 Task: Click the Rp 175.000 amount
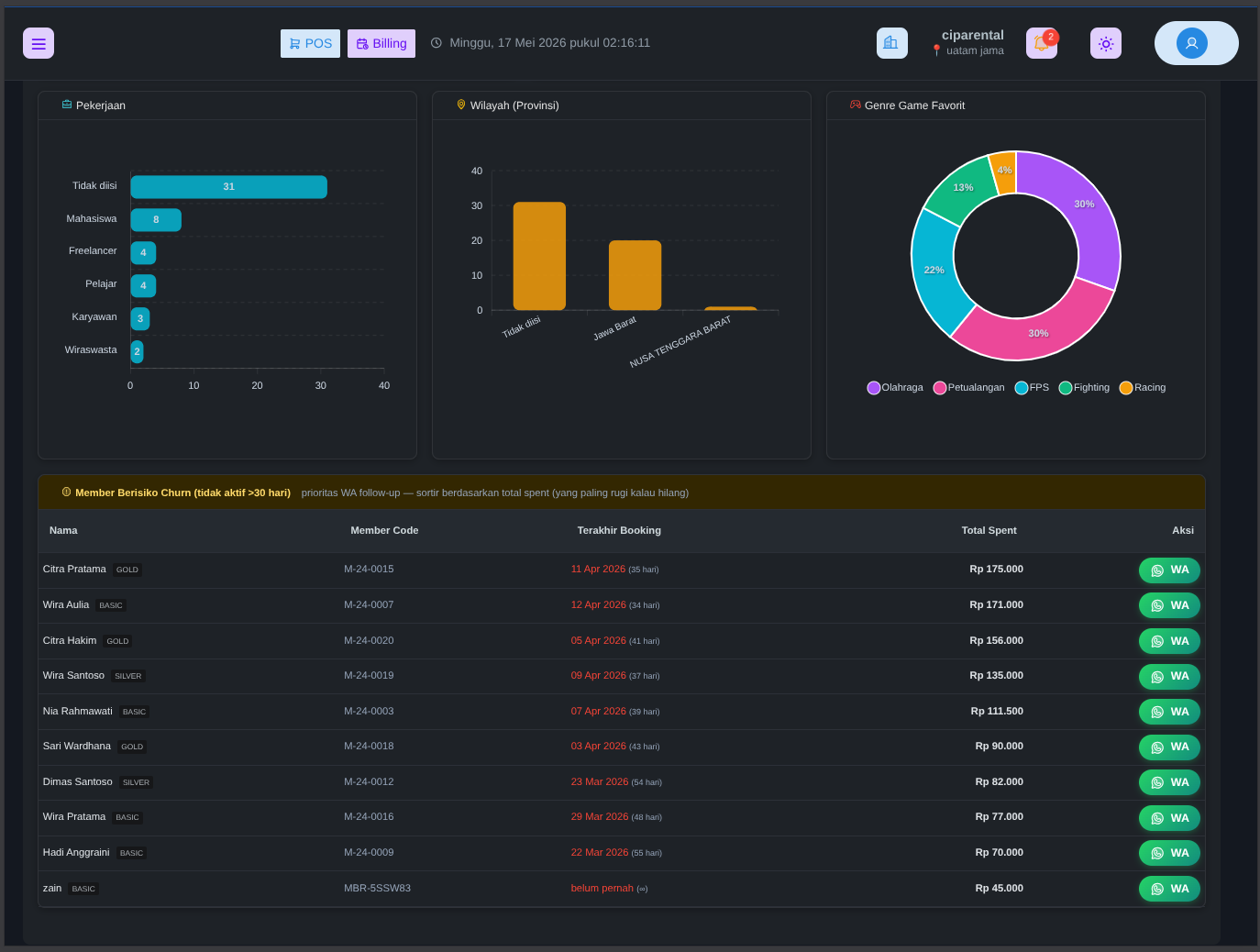click(997, 569)
